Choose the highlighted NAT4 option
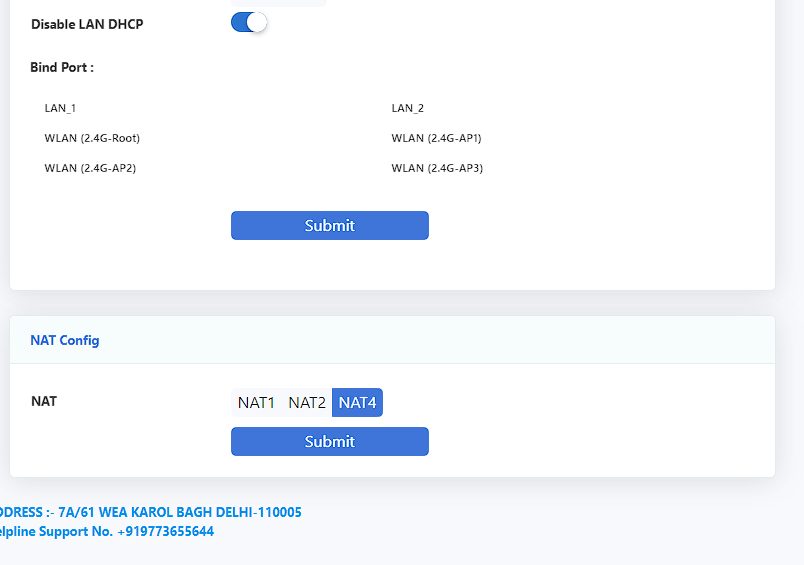Screen dimensions: 804x565 point(357,402)
